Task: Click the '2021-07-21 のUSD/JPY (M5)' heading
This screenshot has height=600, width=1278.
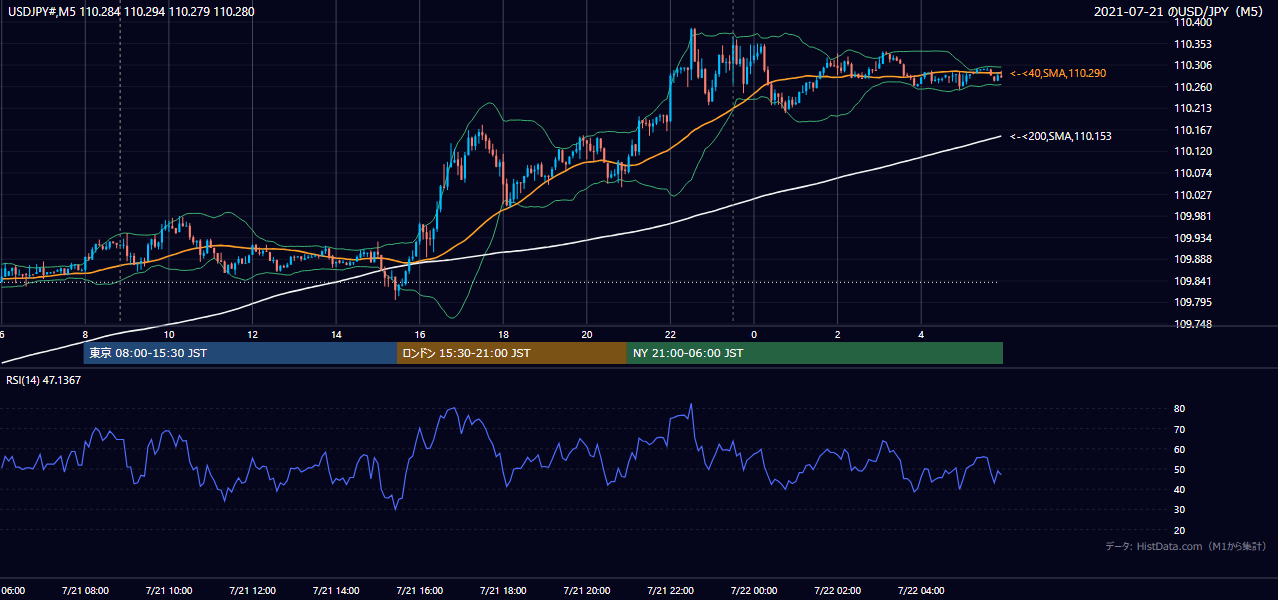Action: 1180,12
